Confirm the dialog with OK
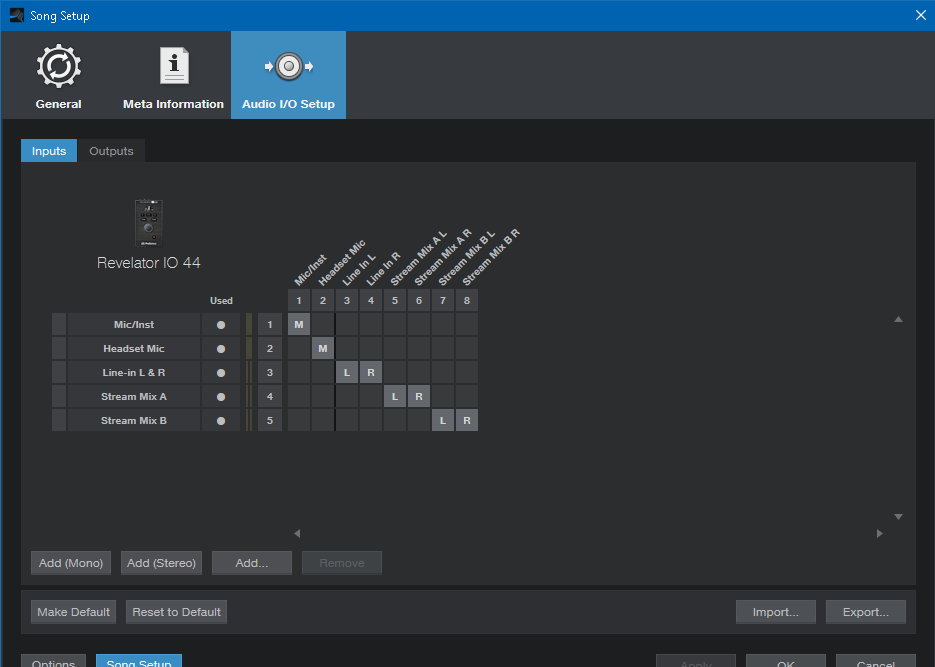Viewport: 935px width, 667px height. point(786,661)
